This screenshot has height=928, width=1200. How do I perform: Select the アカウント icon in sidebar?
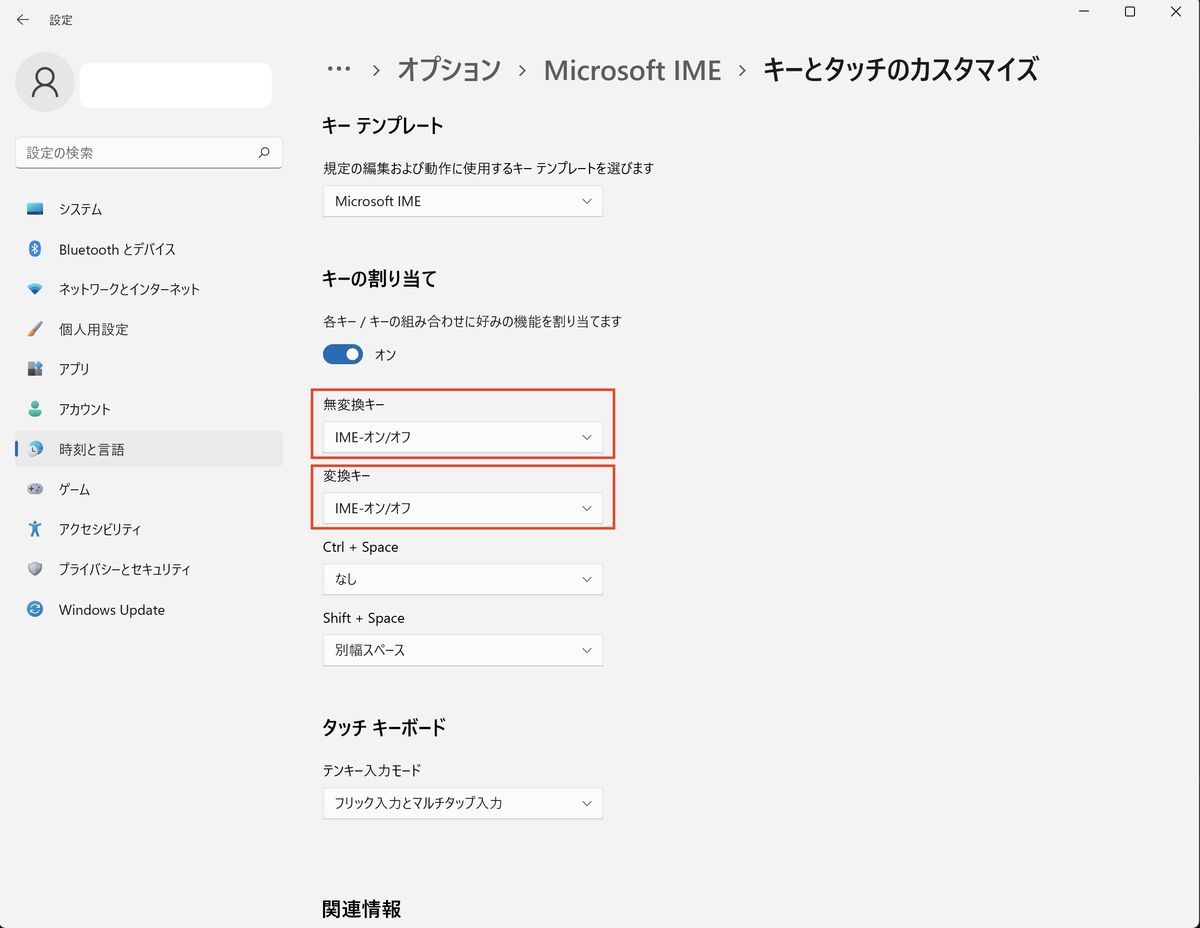click(x=33, y=409)
